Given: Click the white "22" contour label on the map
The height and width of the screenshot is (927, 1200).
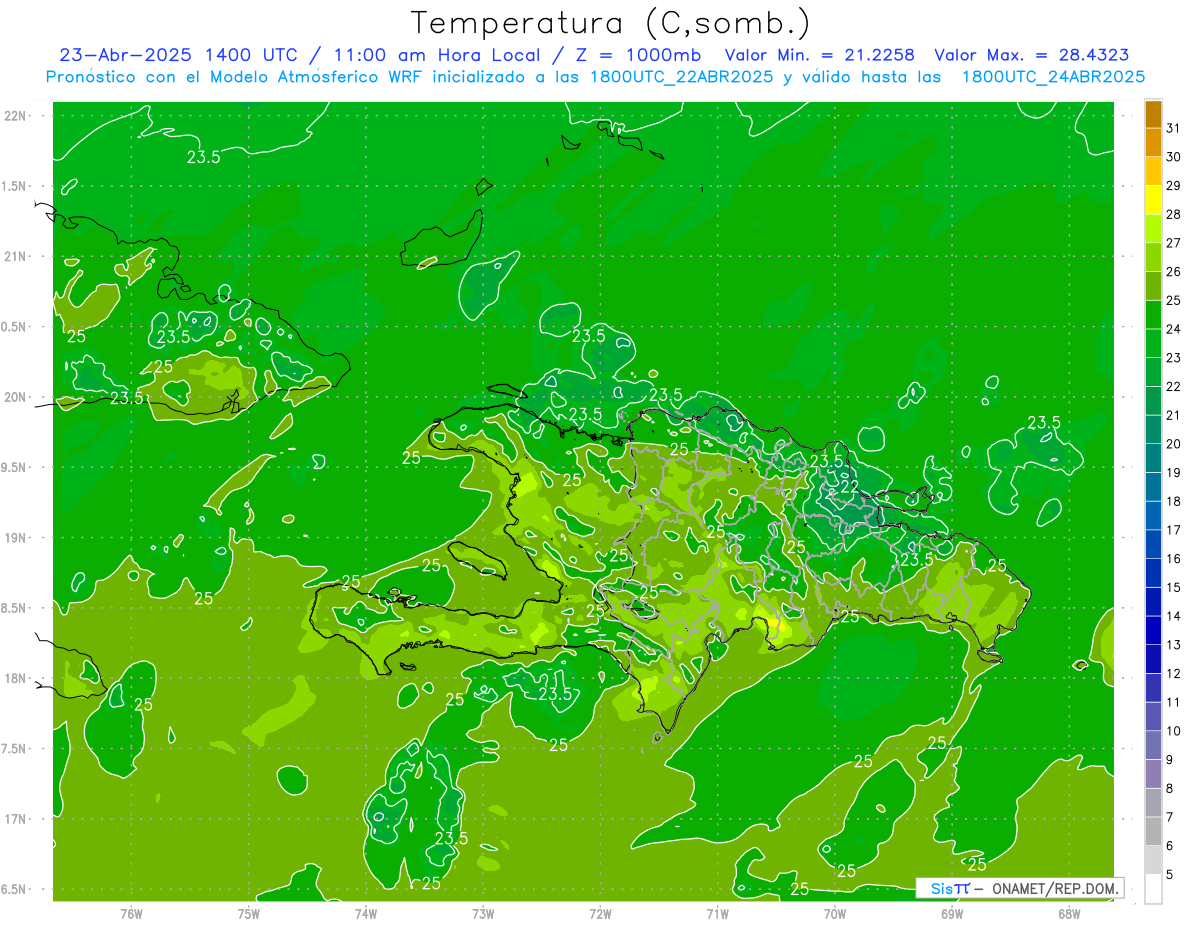Looking at the screenshot, I should (x=848, y=487).
